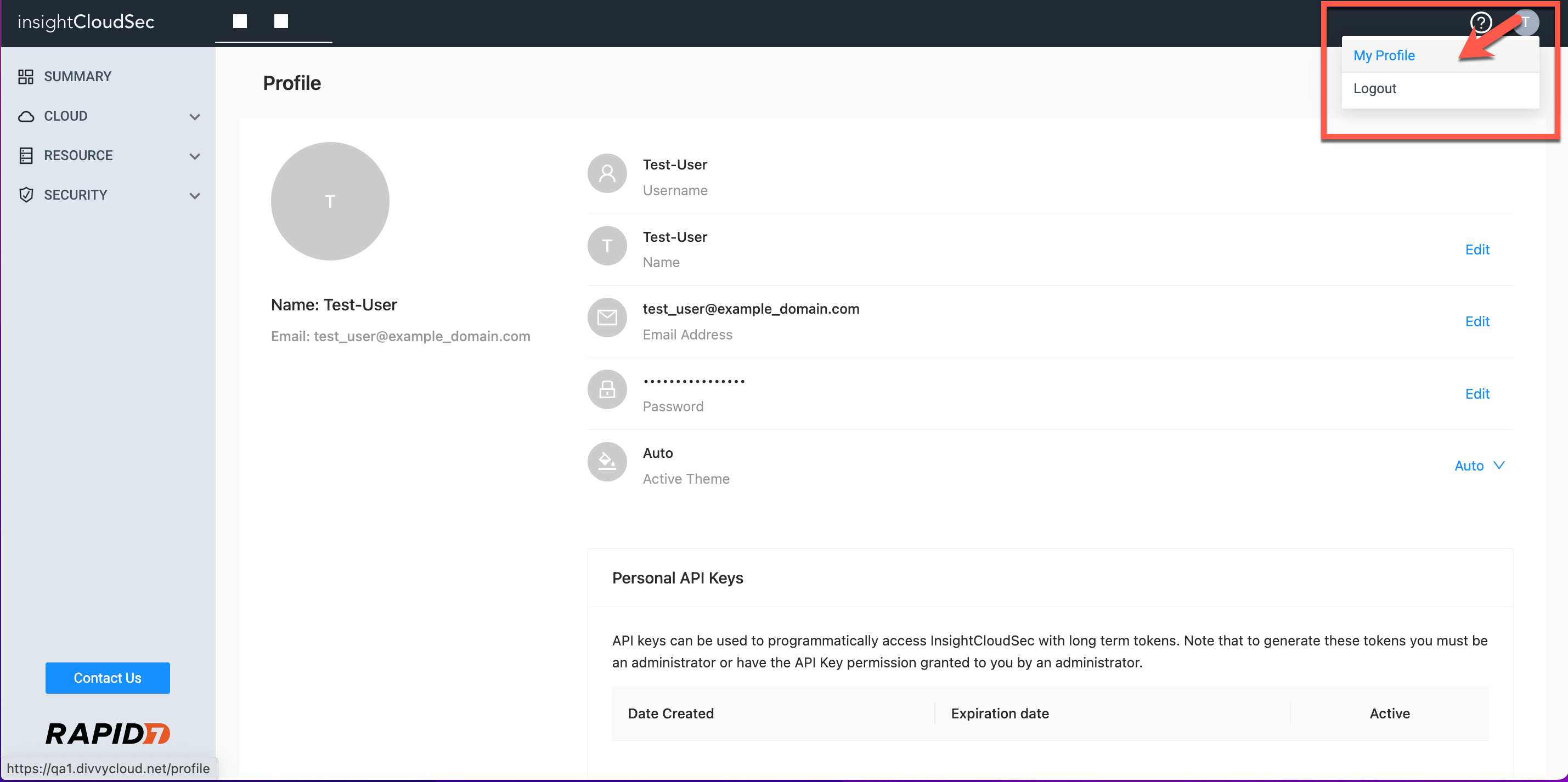1568x782 pixels.
Task: Expand the Resource sidebar section chevron
Action: (x=195, y=156)
